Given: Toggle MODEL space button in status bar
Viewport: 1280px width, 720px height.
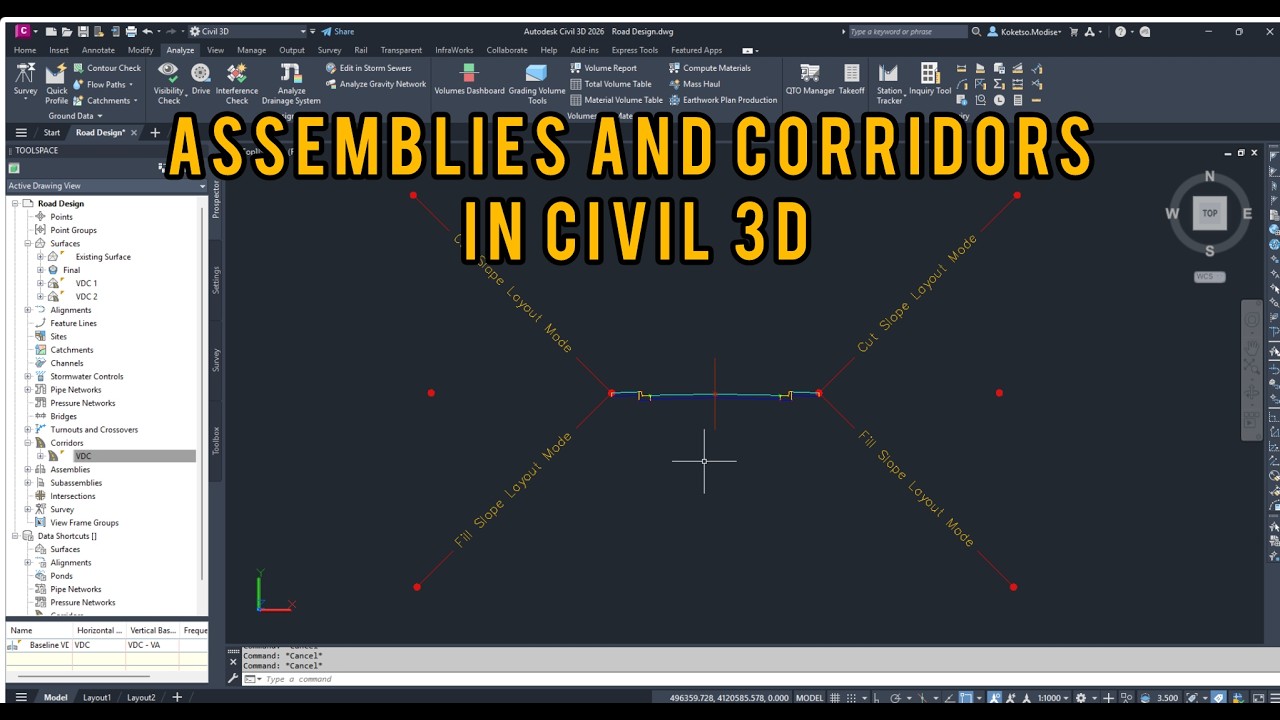Looking at the screenshot, I should coord(809,698).
